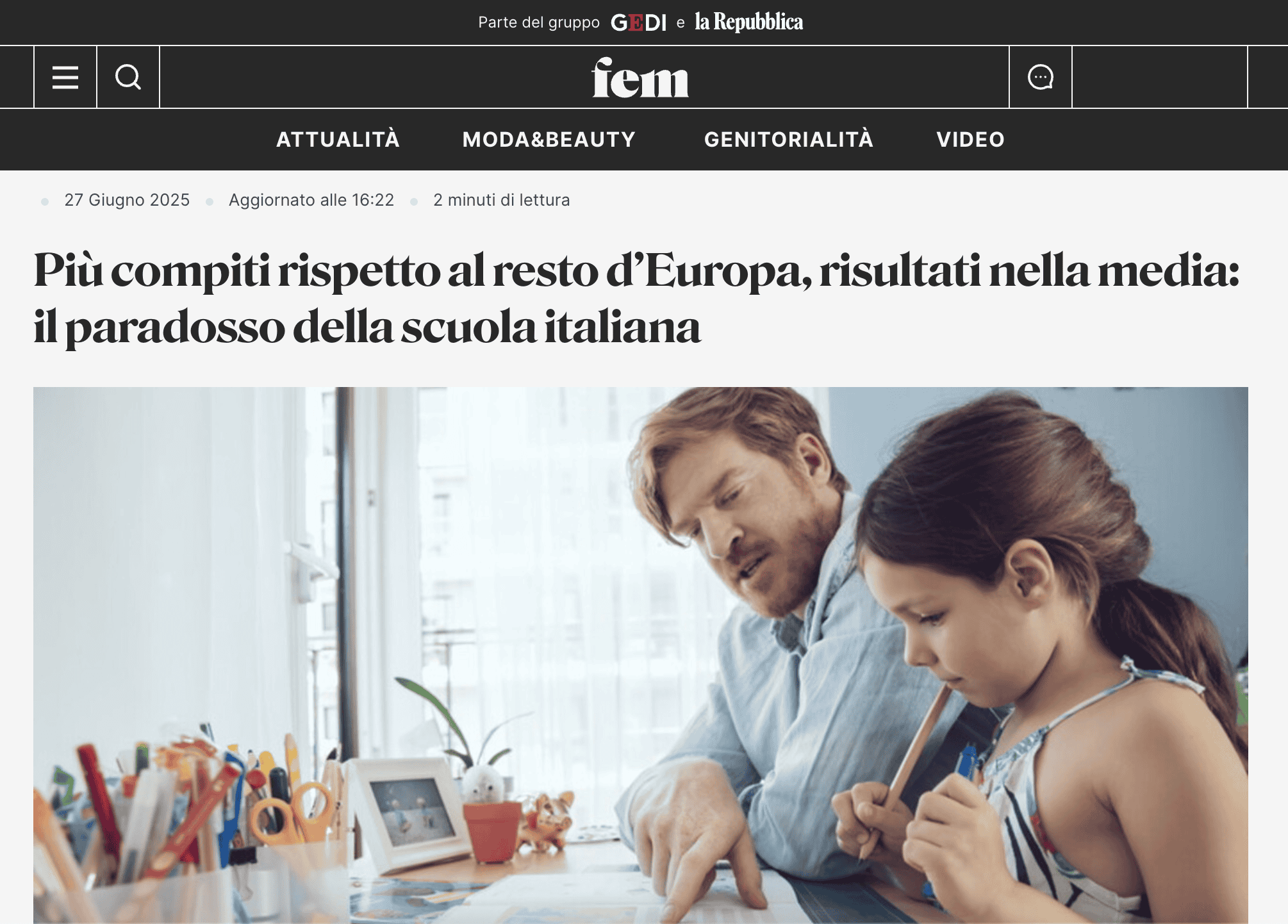The height and width of the screenshot is (924, 1288).
Task: Click the date 27 Giugno 2025
Action: click(127, 200)
